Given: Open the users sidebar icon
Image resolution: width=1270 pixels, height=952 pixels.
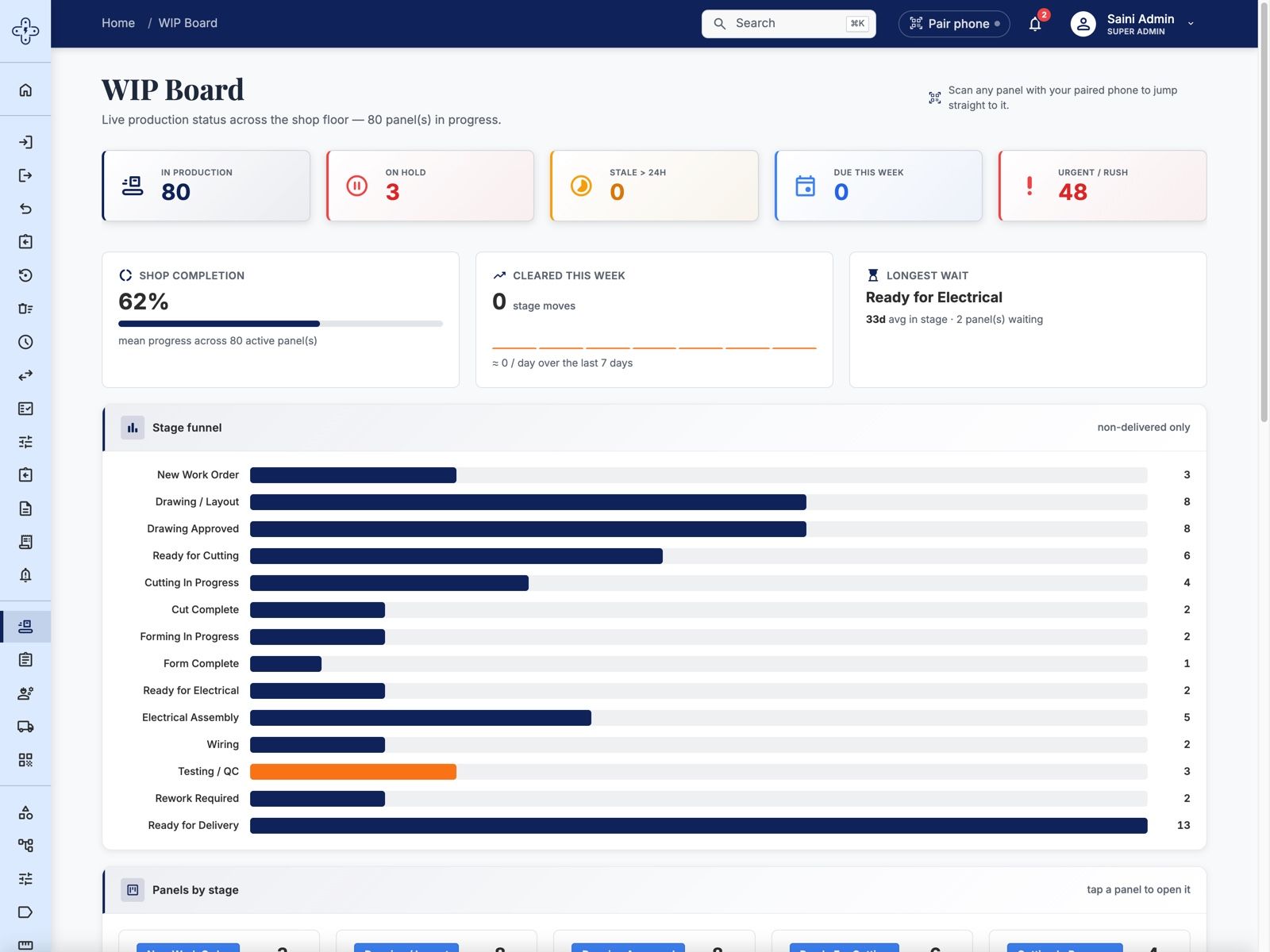Looking at the screenshot, I should [25, 693].
